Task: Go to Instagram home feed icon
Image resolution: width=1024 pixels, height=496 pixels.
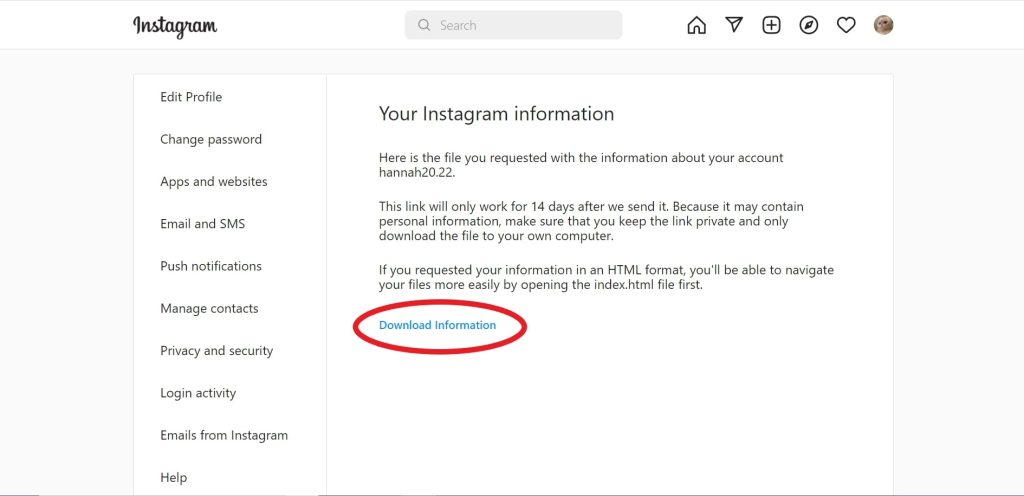Action: tap(696, 25)
